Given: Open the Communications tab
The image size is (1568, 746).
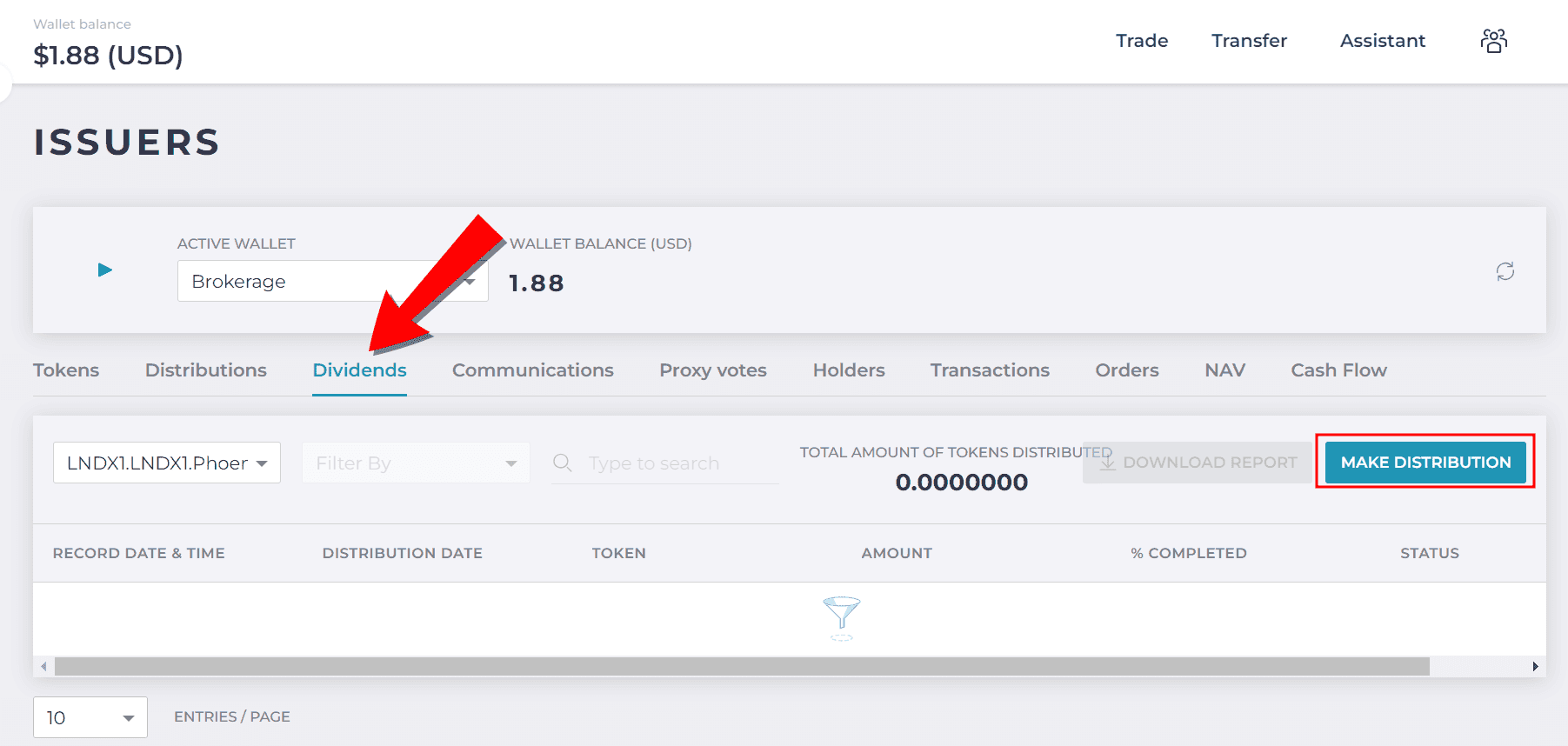Looking at the screenshot, I should [533, 370].
